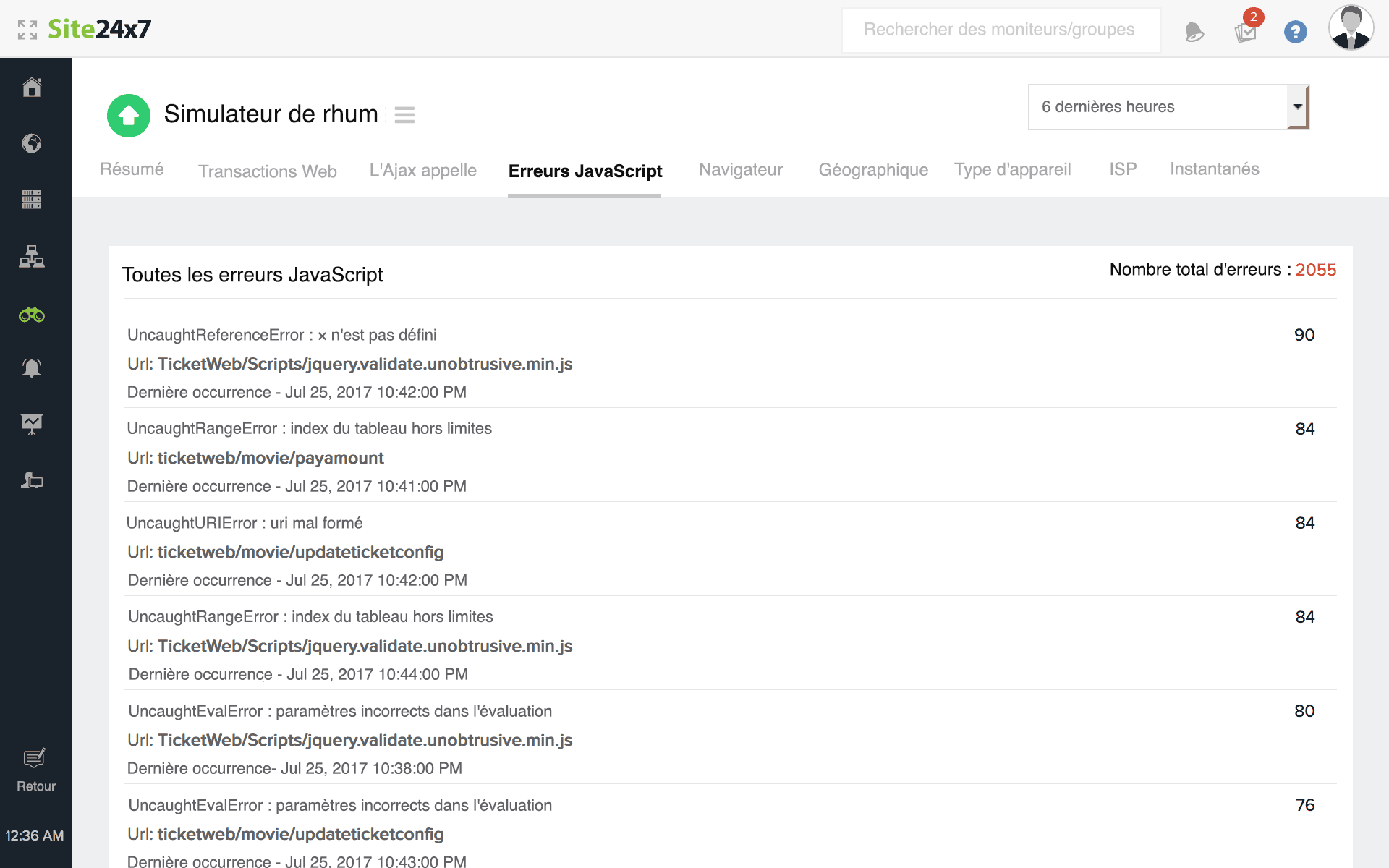Switch to the Navigateur tab
This screenshot has height=868, width=1389.
740,169
